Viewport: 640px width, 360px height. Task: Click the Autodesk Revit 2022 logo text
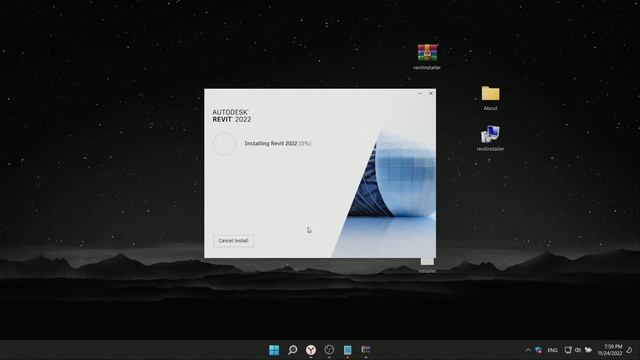[x=231, y=116]
